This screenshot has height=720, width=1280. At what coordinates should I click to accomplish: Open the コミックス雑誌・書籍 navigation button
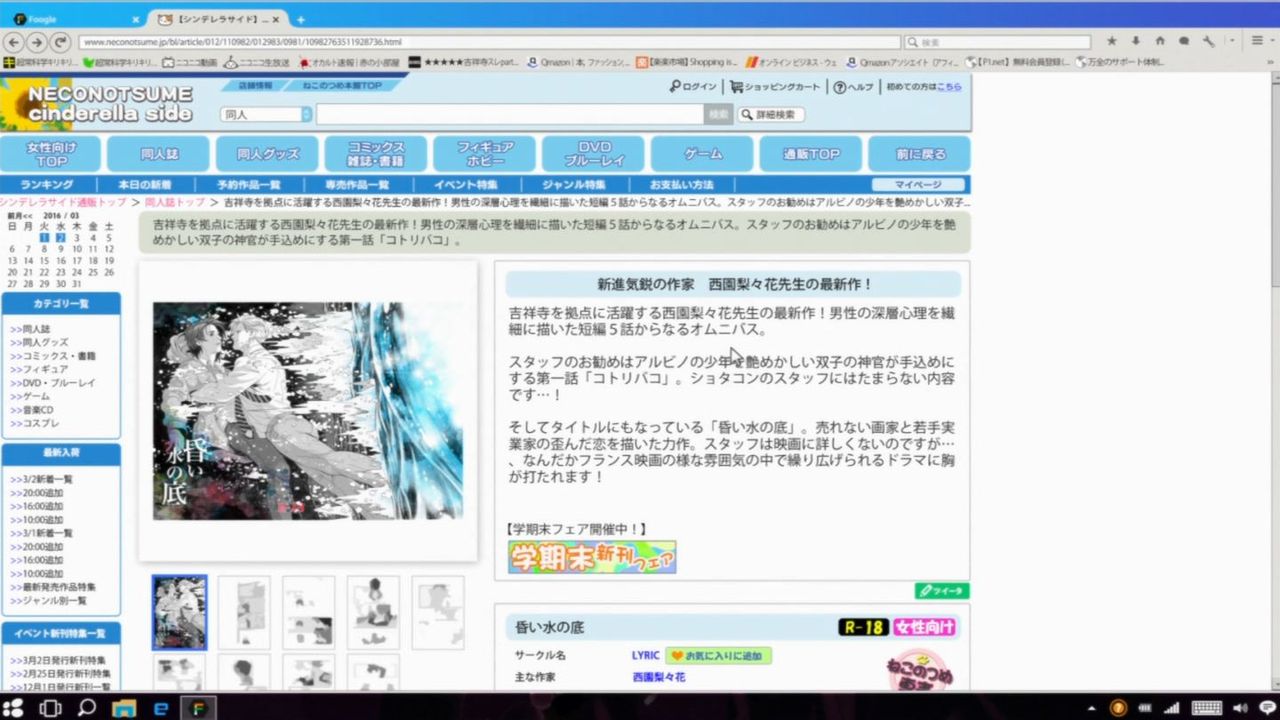(x=376, y=154)
